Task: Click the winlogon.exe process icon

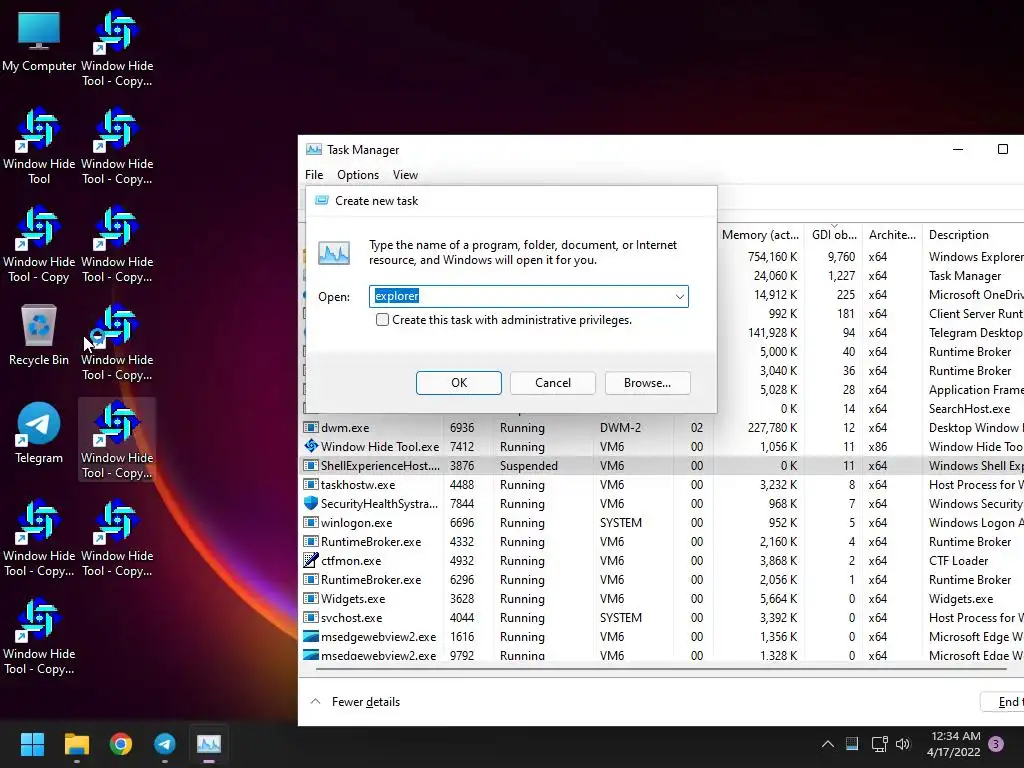Action: 311,522
